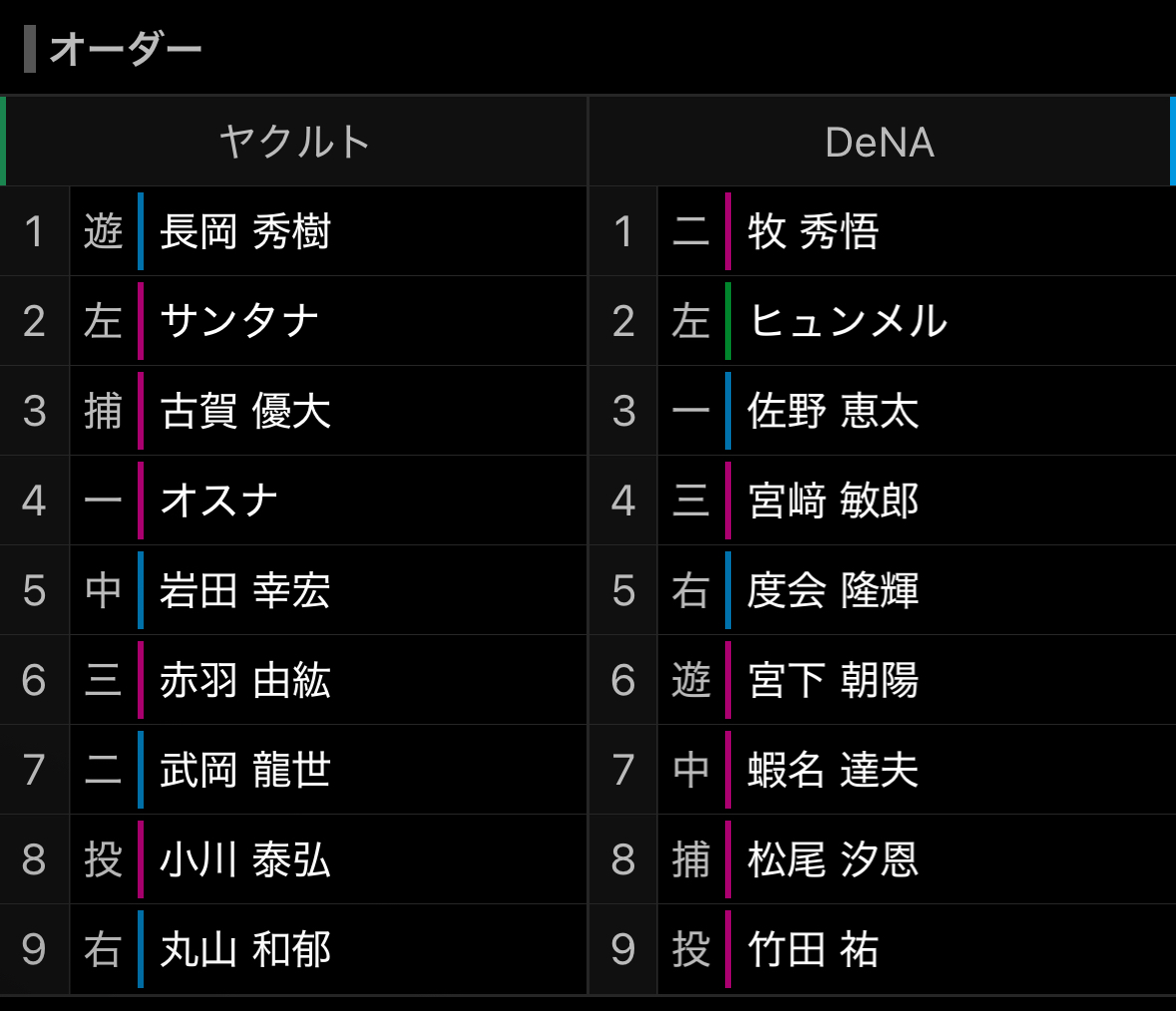Select 赤羽 由紘 from Yakult order
This screenshot has height=1011, width=1176.
click(x=245, y=680)
